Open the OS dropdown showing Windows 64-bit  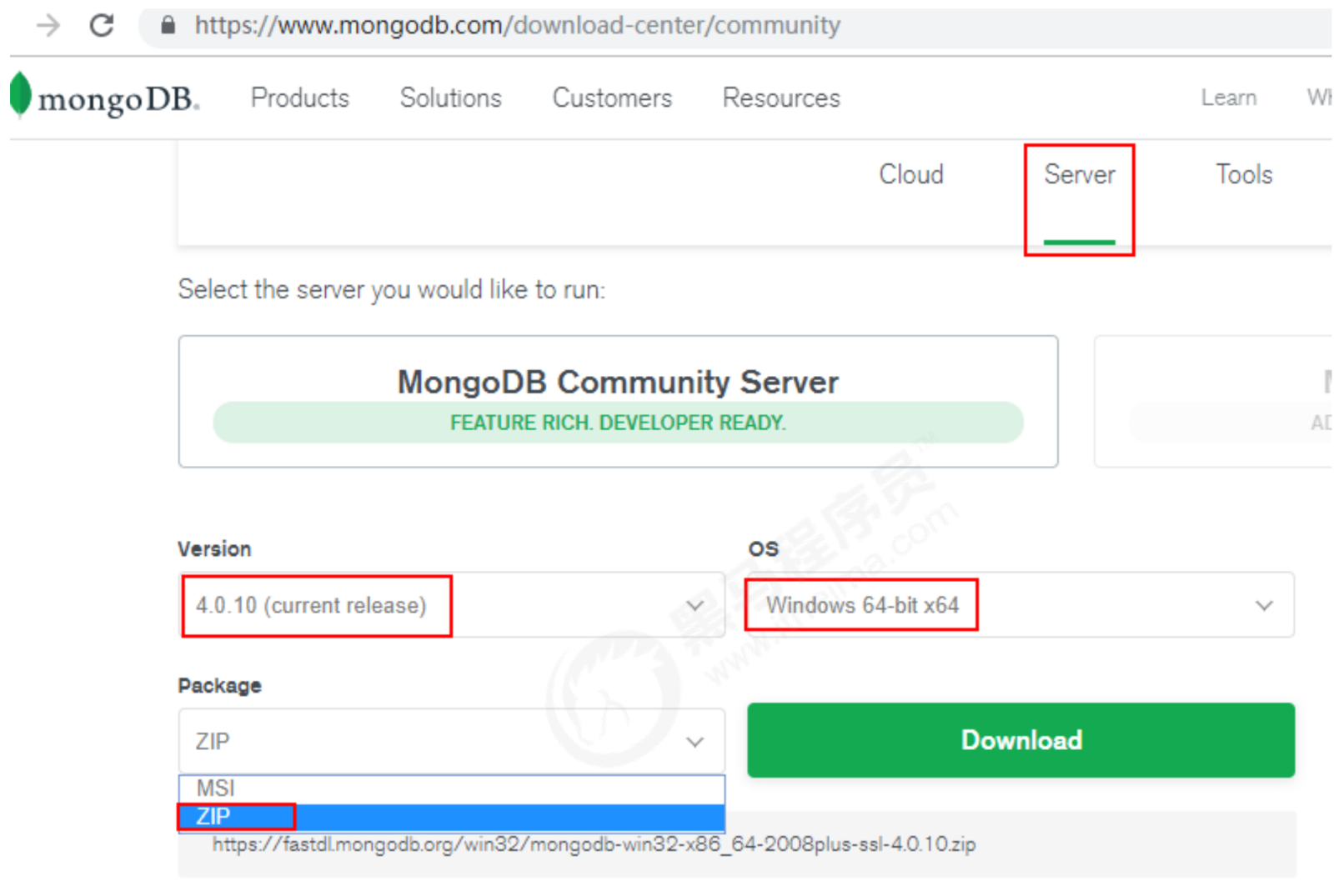pos(1021,605)
